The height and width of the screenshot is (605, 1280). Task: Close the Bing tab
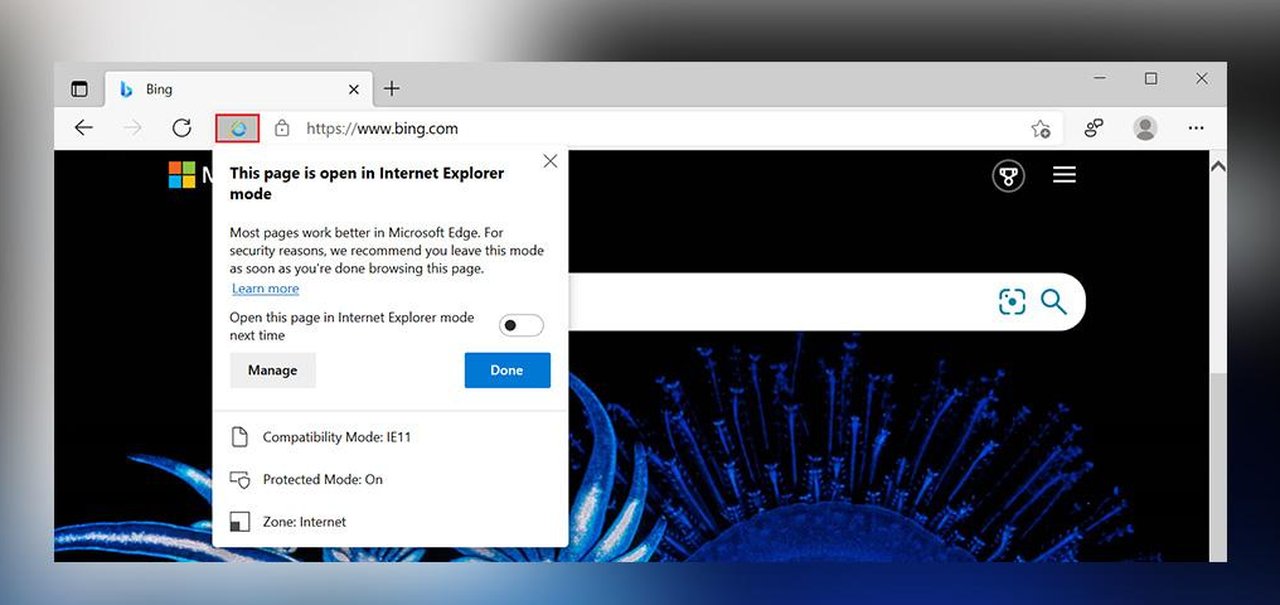(x=354, y=89)
